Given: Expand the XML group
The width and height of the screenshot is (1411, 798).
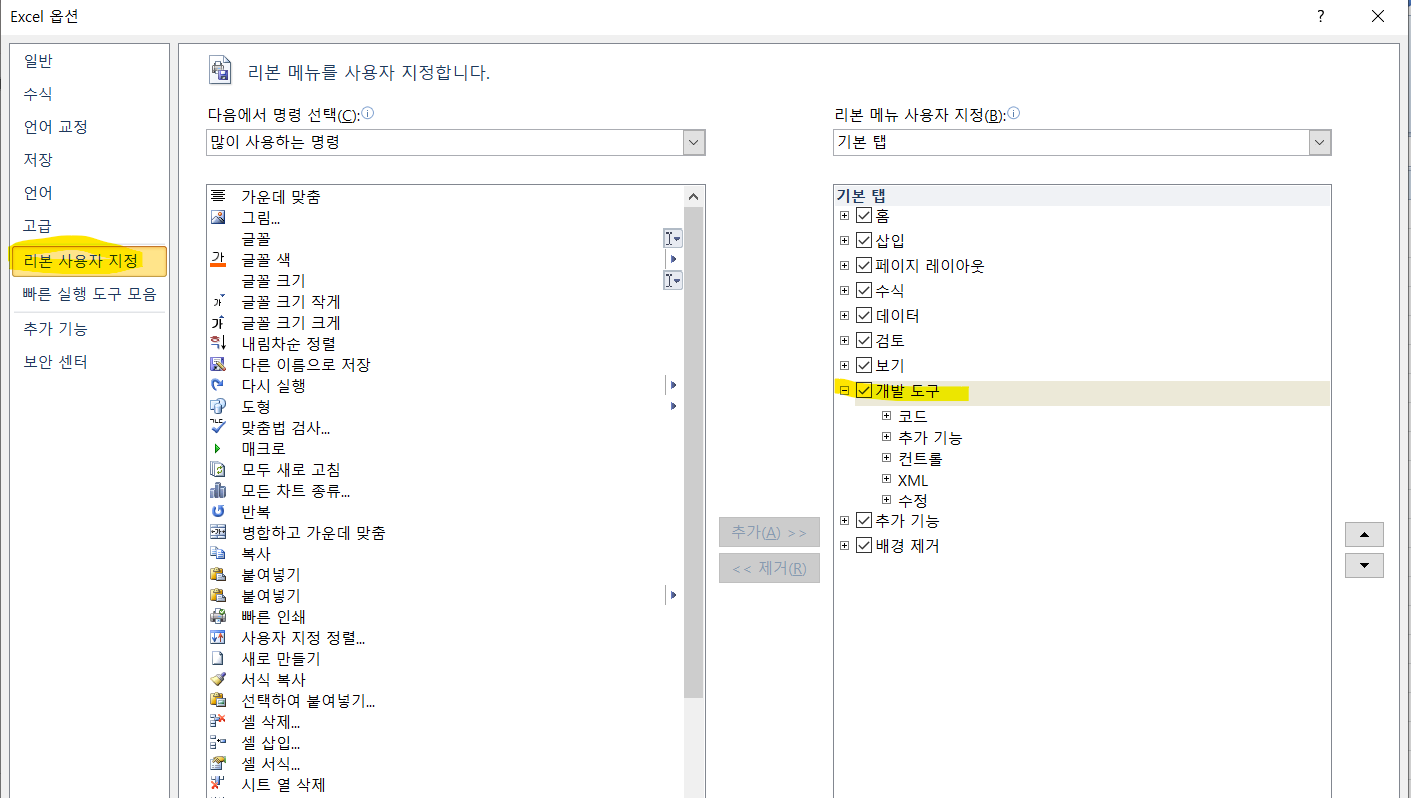Looking at the screenshot, I should (886, 479).
